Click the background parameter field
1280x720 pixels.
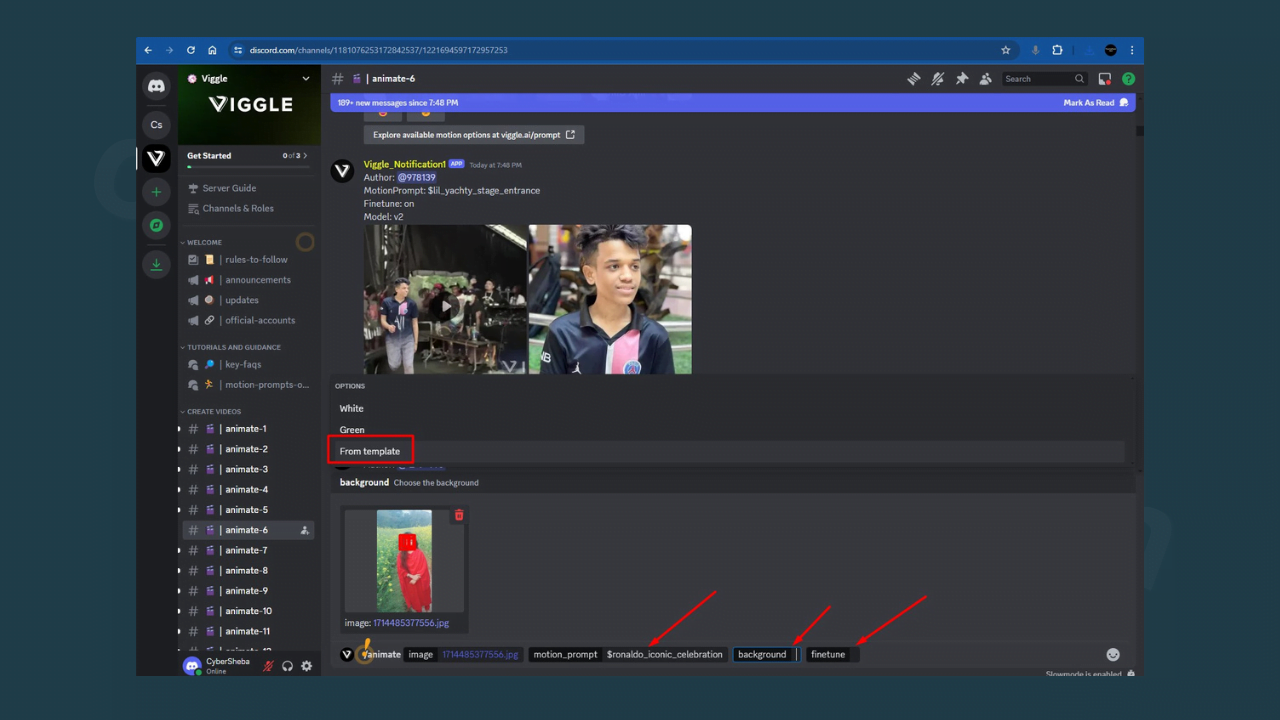click(767, 655)
